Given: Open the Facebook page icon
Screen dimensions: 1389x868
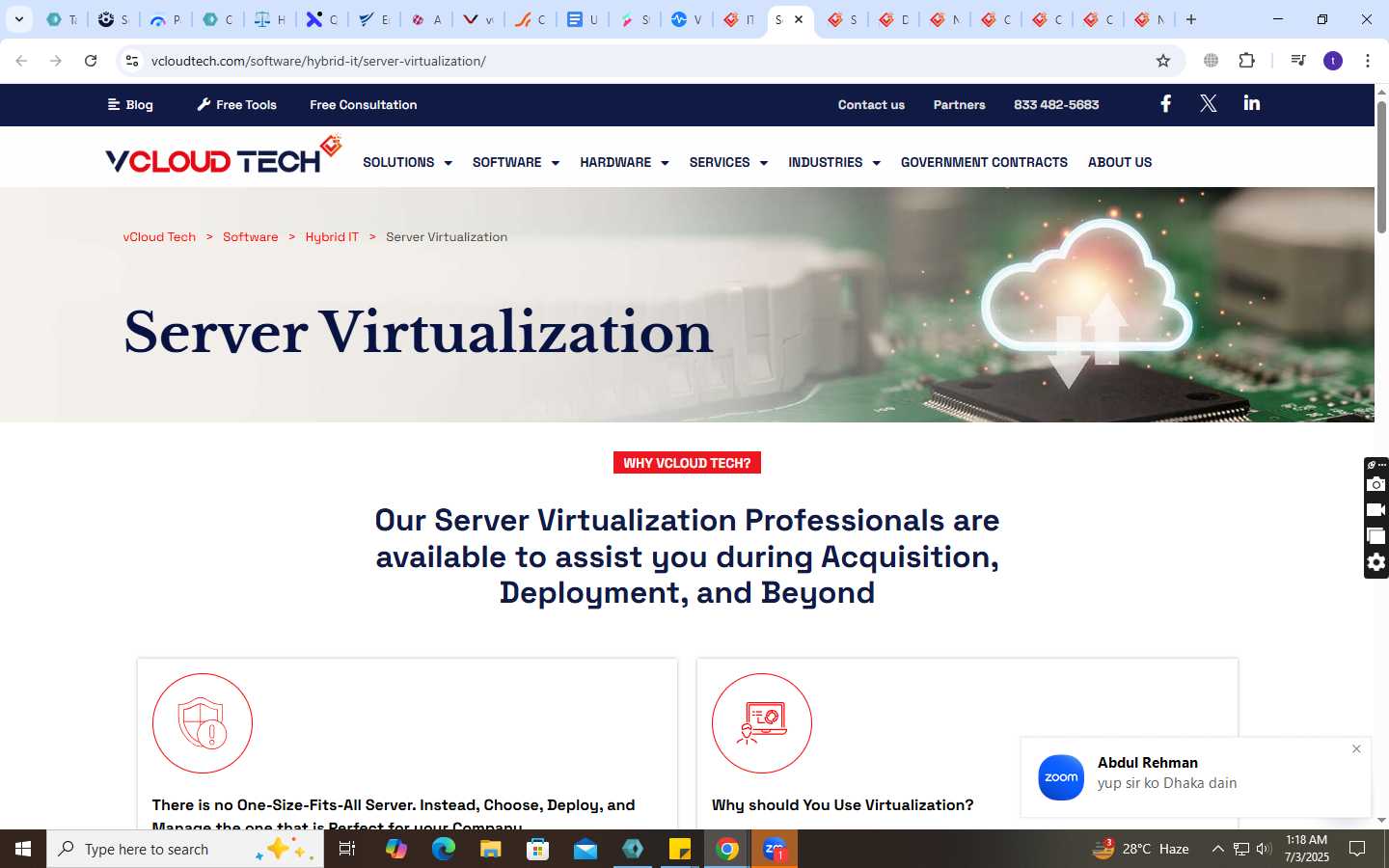Looking at the screenshot, I should (x=1165, y=103).
